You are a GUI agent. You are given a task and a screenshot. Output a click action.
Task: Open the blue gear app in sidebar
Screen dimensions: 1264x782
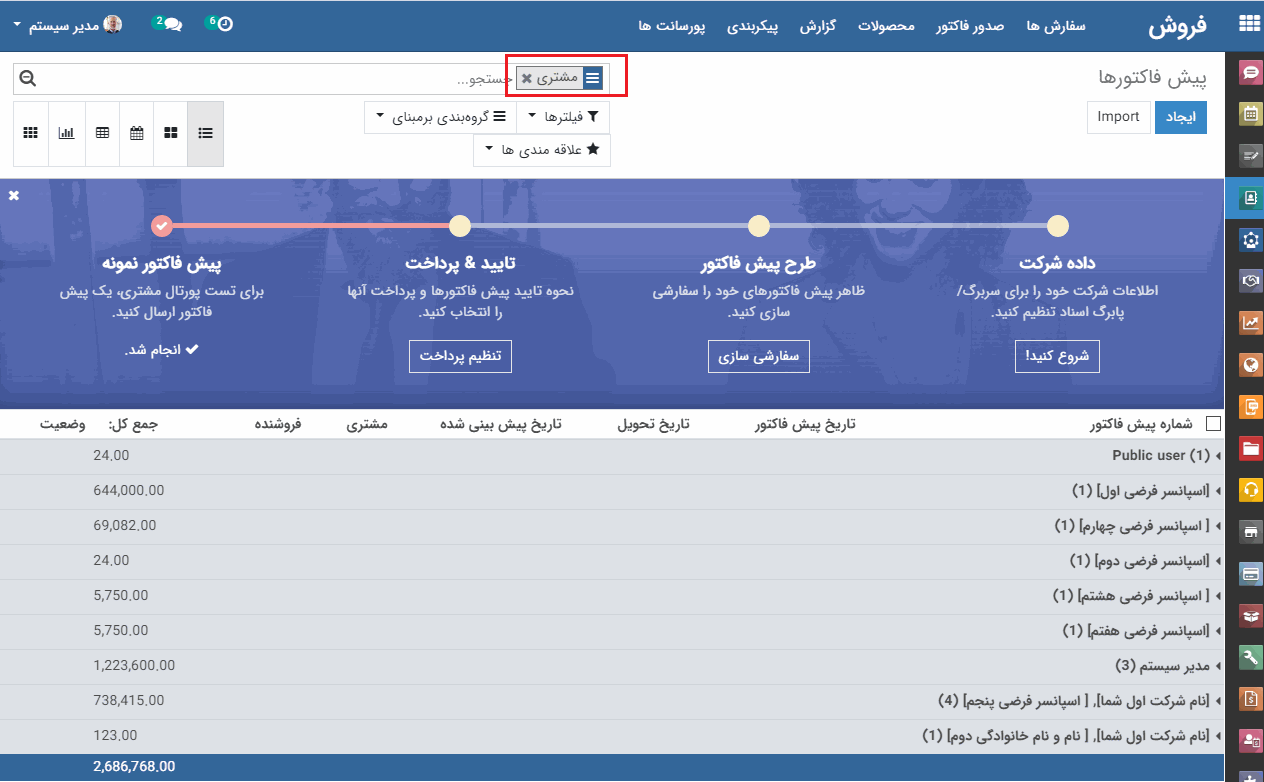point(1249,240)
